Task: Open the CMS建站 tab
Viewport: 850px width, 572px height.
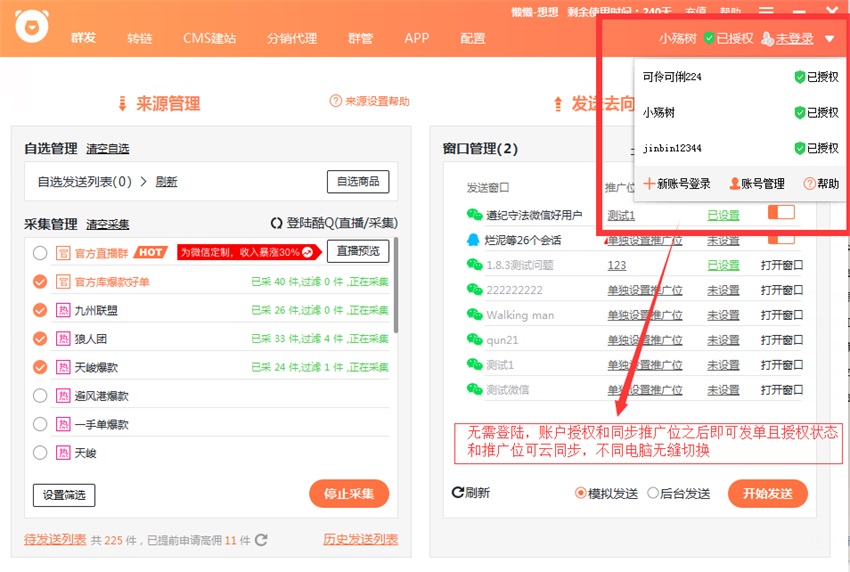Action: (209, 38)
